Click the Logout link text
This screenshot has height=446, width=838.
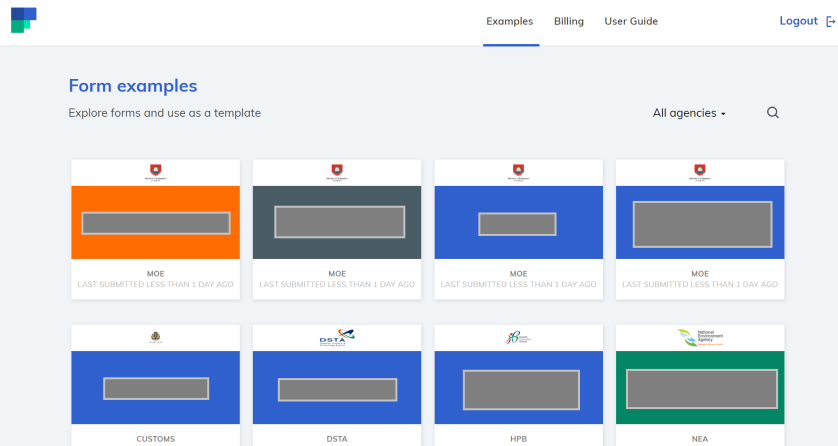[798, 21]
